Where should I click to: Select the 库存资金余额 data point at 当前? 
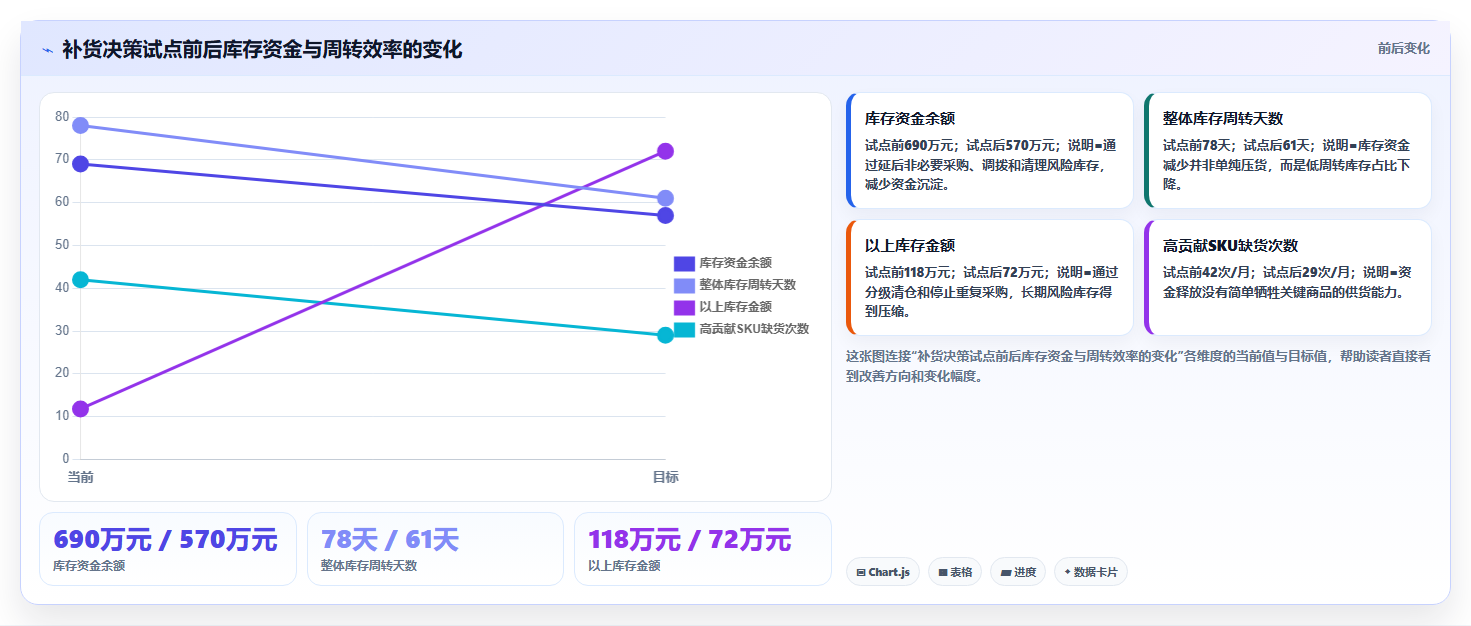coord(81,164)
